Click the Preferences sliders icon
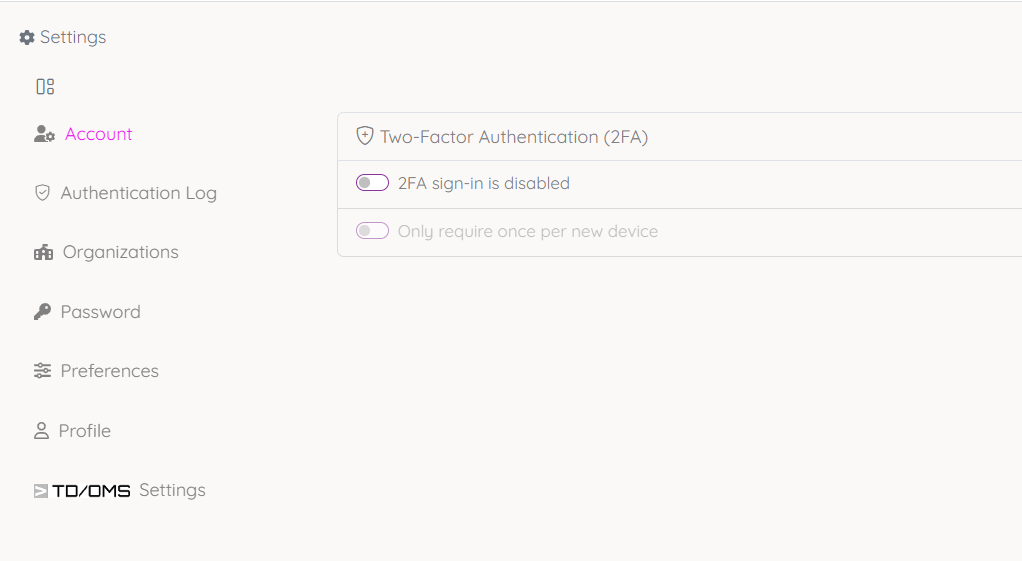The height and width of the screenshot is (561, 1022). tap(42, 371)
